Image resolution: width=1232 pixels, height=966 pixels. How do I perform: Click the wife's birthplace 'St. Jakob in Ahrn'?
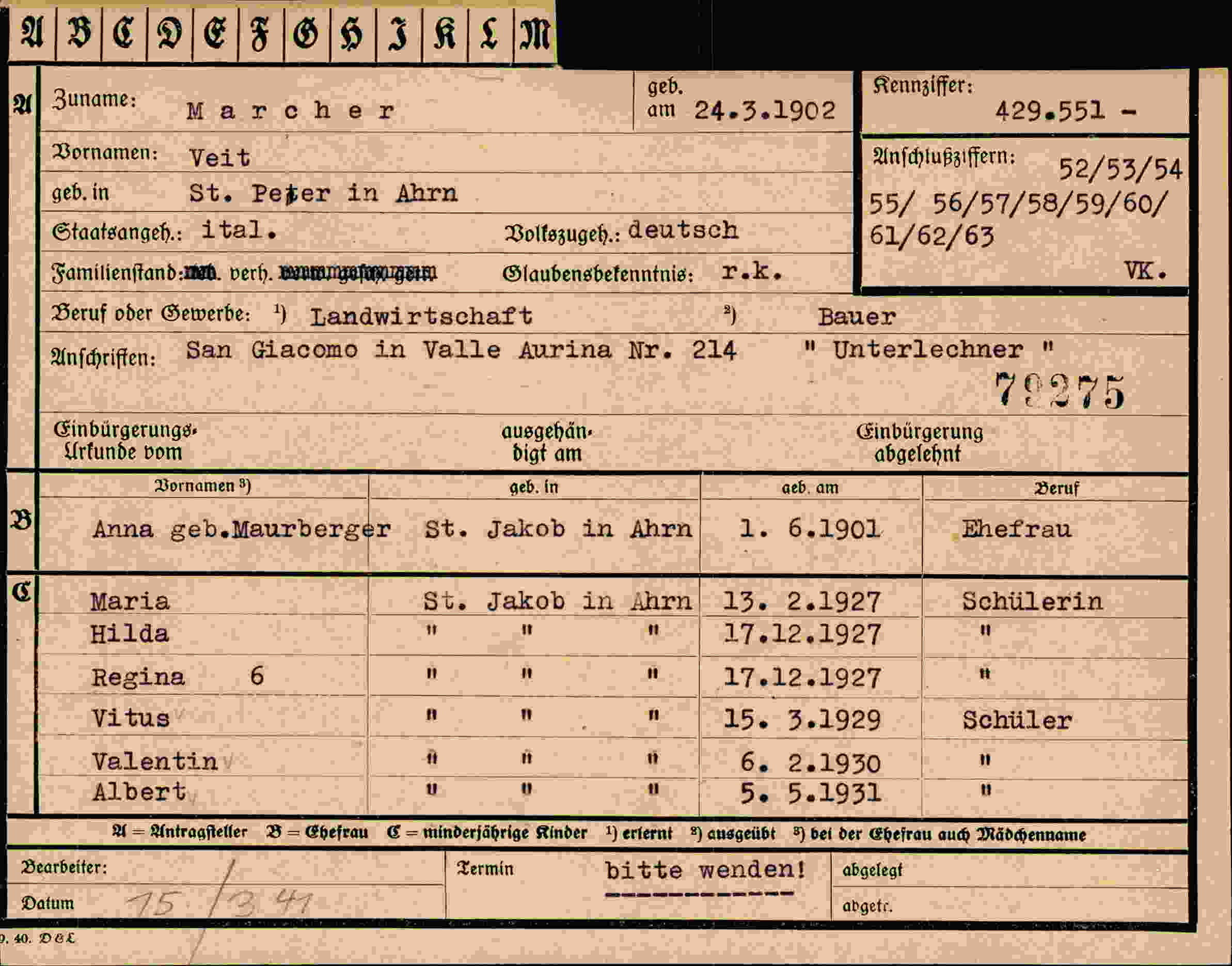[x=559, y=529]
